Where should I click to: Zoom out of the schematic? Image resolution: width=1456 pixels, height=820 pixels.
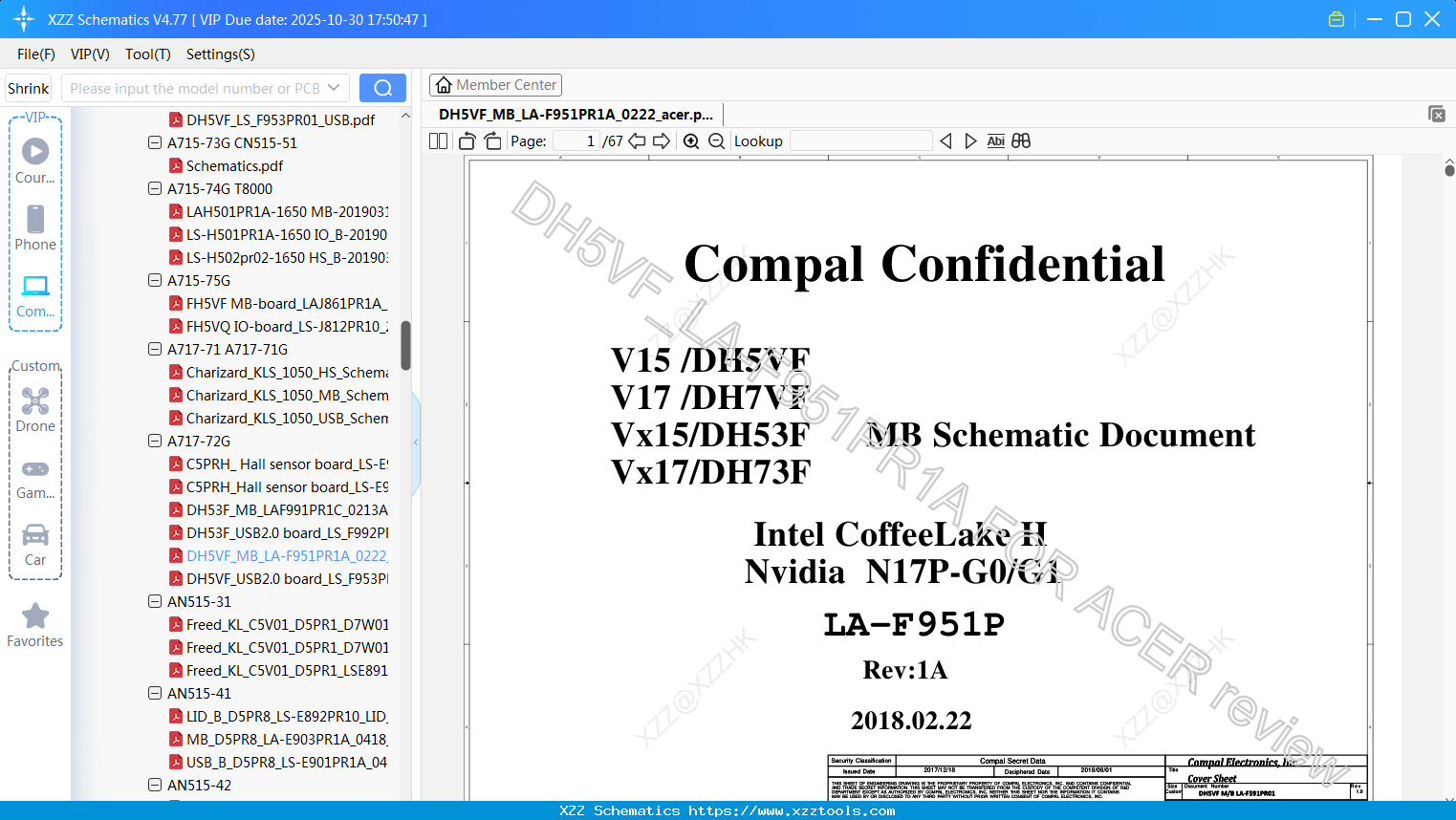tap(717, 140)
